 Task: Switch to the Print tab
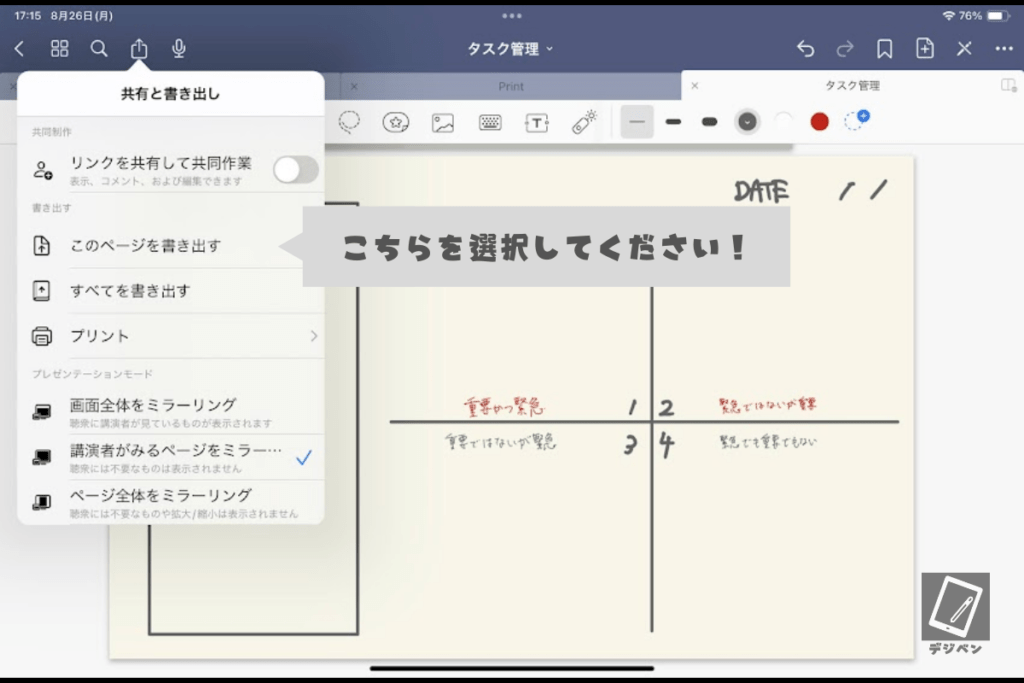point(511,86)
